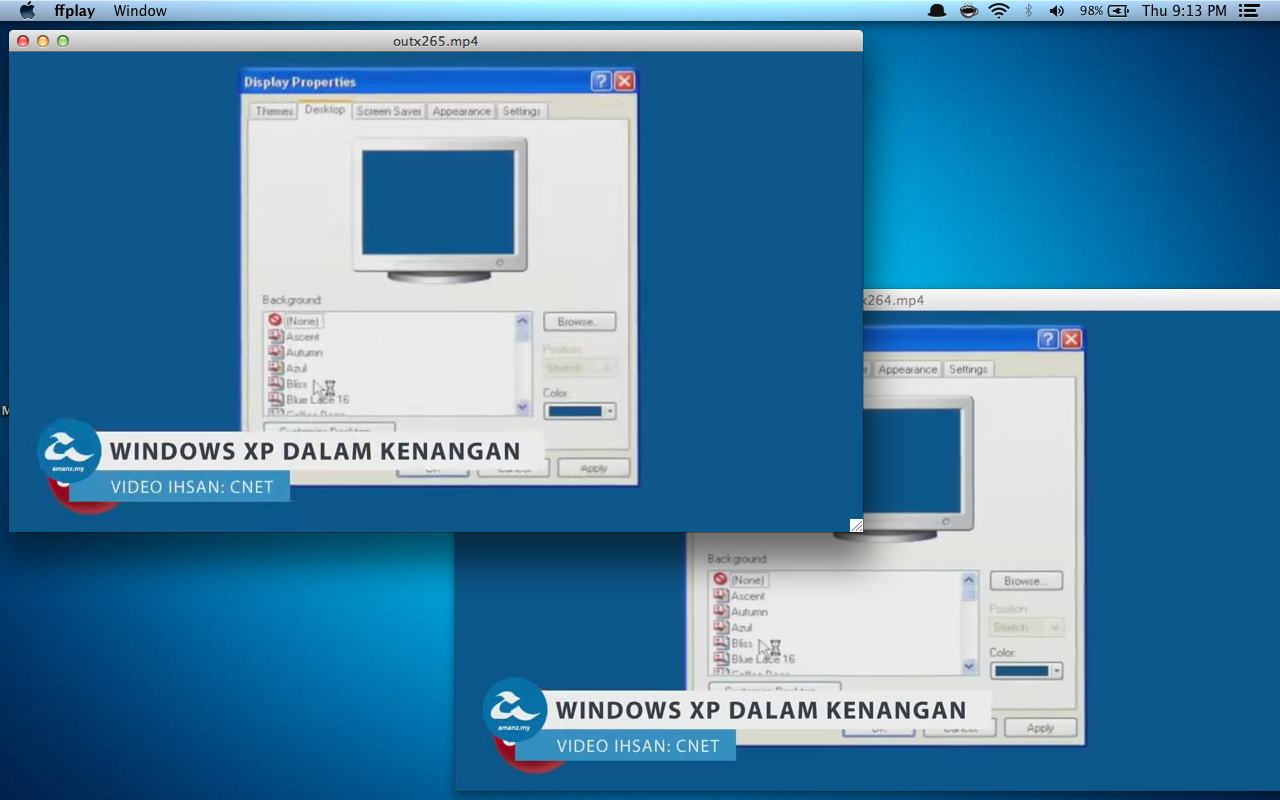Viewport: 1280px width, 800px height.
Task: Choose Blue Lace 16 in x264.mp4 video
Action: point(754,659)
